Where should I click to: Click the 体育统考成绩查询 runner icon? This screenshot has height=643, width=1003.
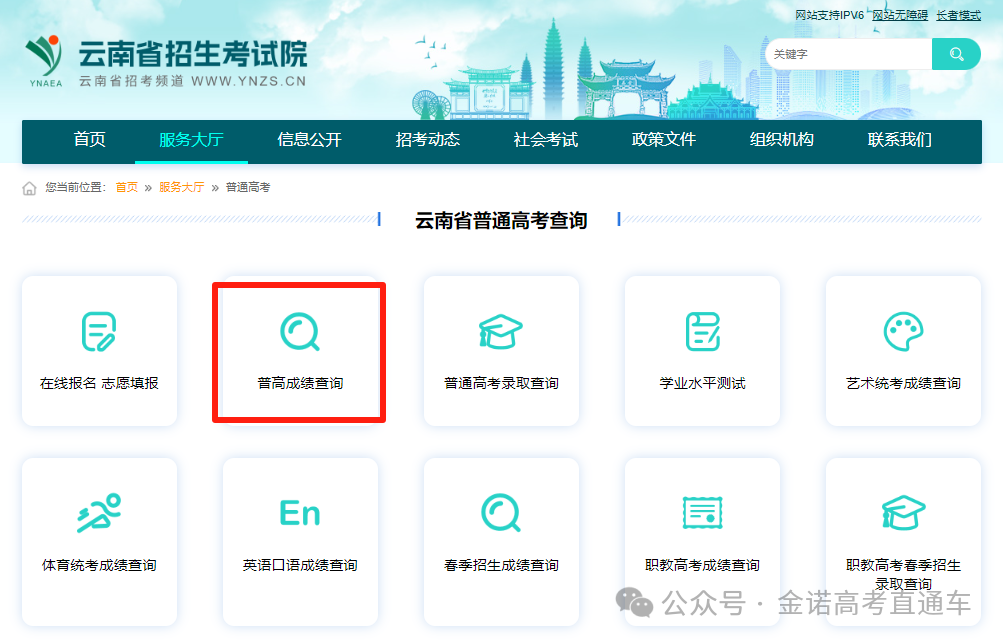[99, 513]
